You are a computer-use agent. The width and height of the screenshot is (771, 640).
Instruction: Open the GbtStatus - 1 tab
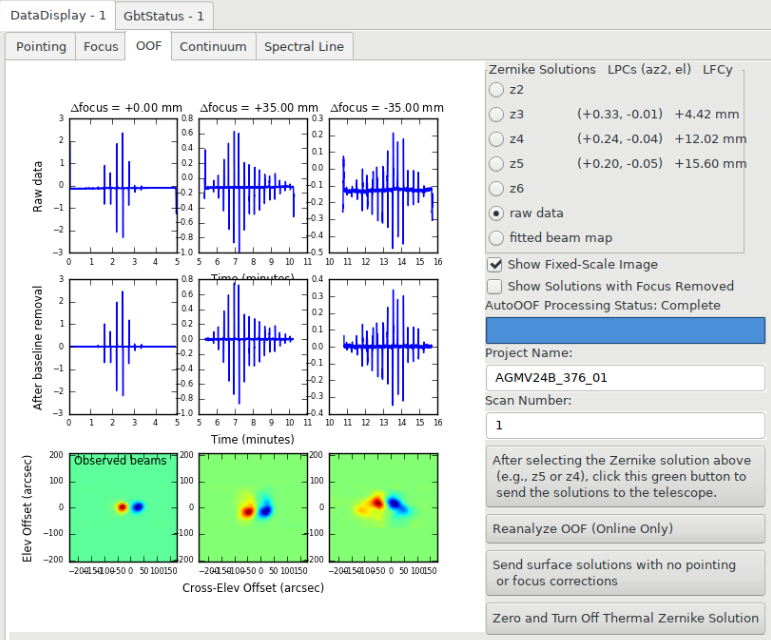pyautogui.click(x=164, y=16)
